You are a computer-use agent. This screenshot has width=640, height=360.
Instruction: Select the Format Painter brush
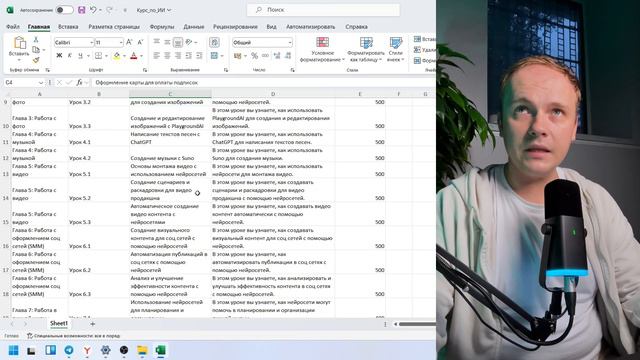[x=36, y=60]
